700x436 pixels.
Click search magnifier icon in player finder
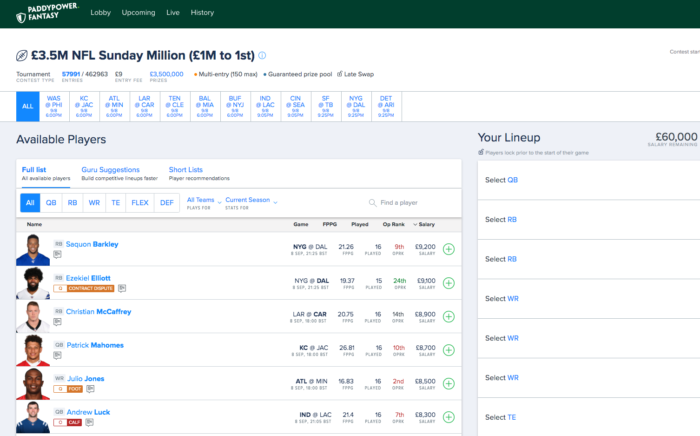tap(373, 203)
